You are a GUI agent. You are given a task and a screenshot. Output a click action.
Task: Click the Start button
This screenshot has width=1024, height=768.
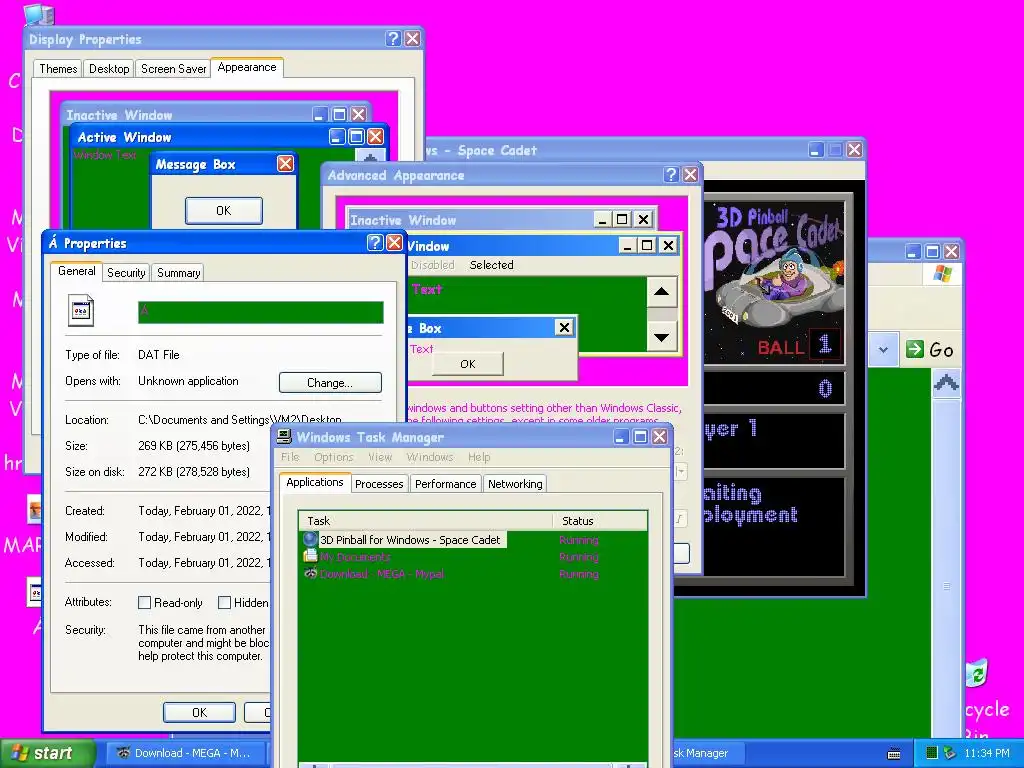[x=46, y=753]
